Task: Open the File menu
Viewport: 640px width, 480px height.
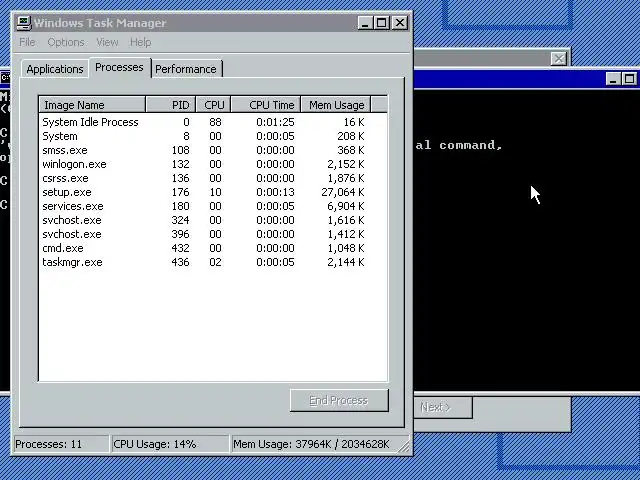Action: 27,42
